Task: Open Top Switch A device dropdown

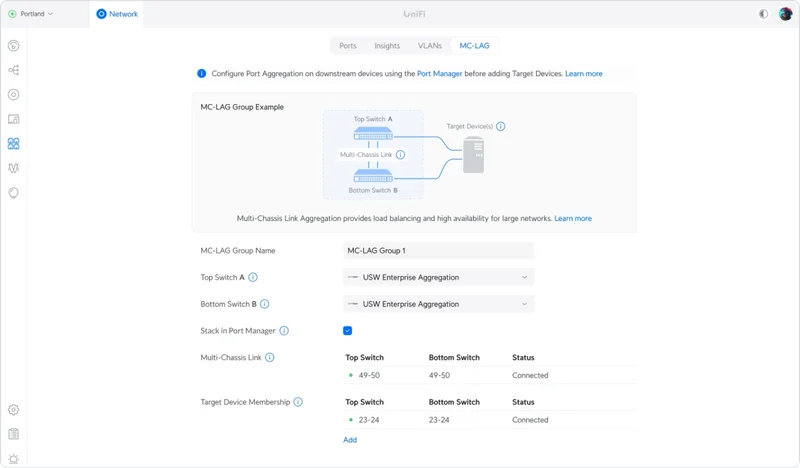Action: coord(438,277)
